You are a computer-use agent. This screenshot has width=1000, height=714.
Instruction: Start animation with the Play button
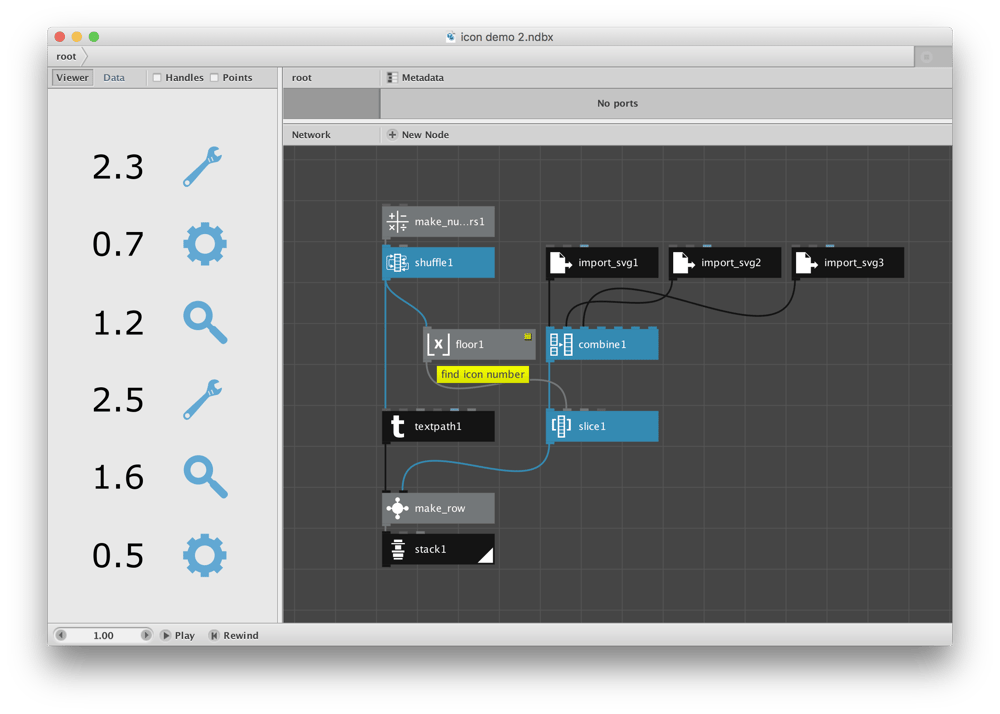pos(178,636)
